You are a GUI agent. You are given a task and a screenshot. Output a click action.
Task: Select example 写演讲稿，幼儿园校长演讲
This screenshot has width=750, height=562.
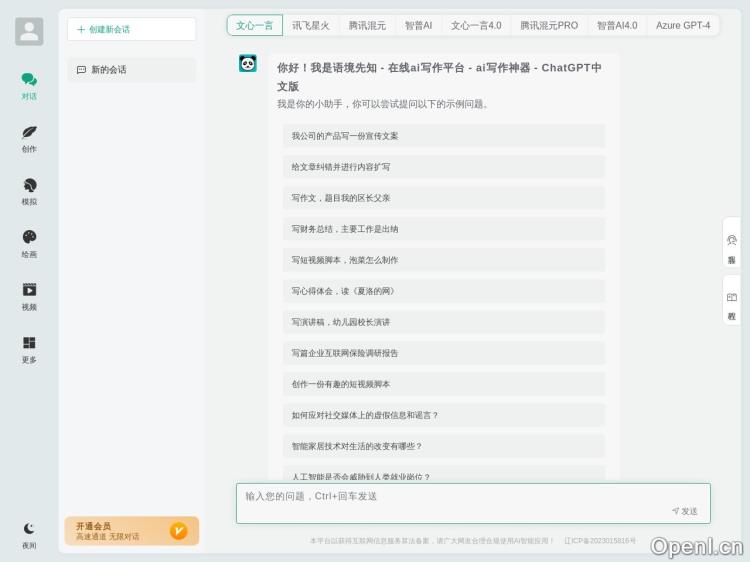click(444, 322)
